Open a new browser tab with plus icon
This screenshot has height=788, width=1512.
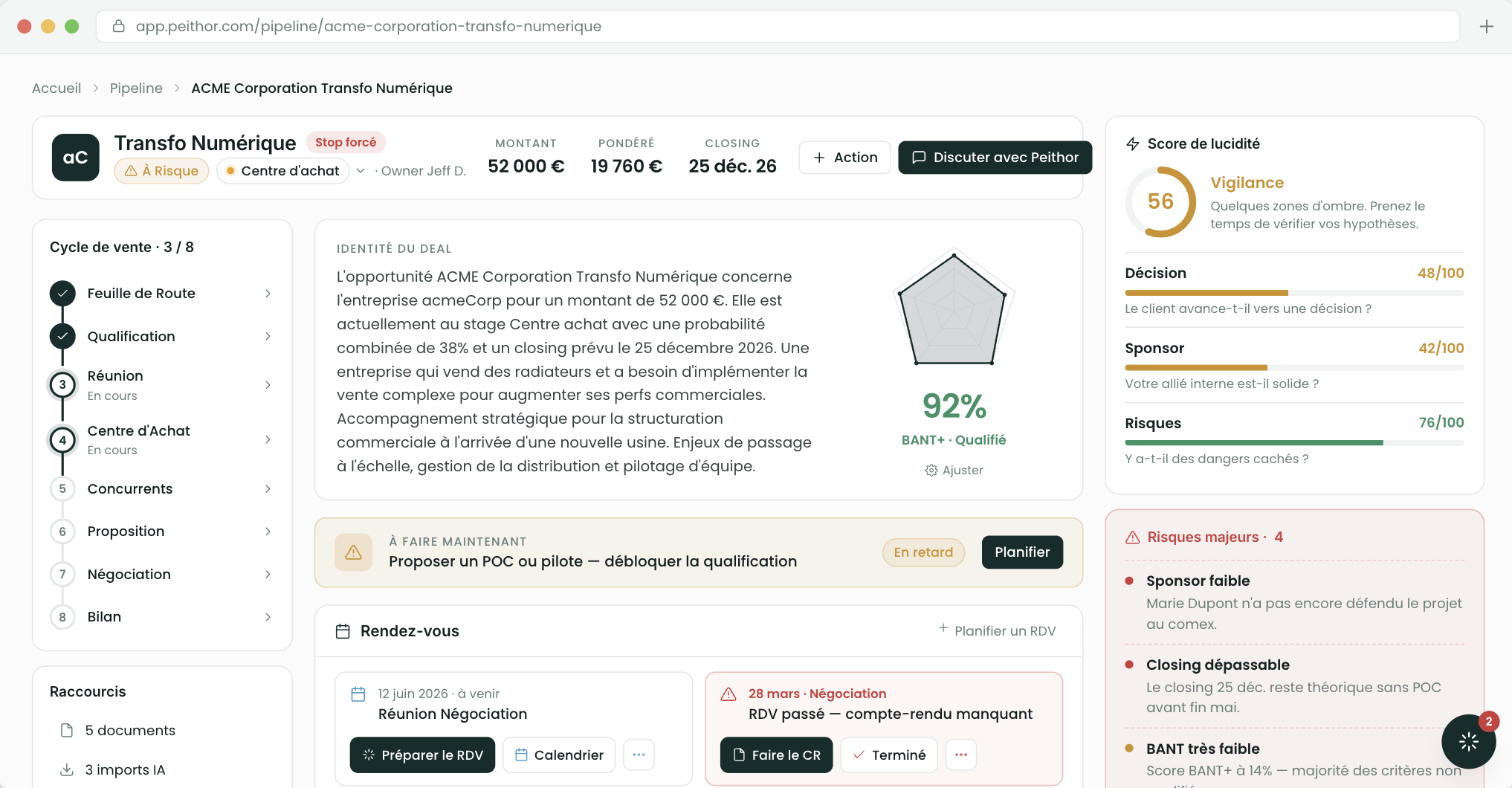[x=1486, y=27]
